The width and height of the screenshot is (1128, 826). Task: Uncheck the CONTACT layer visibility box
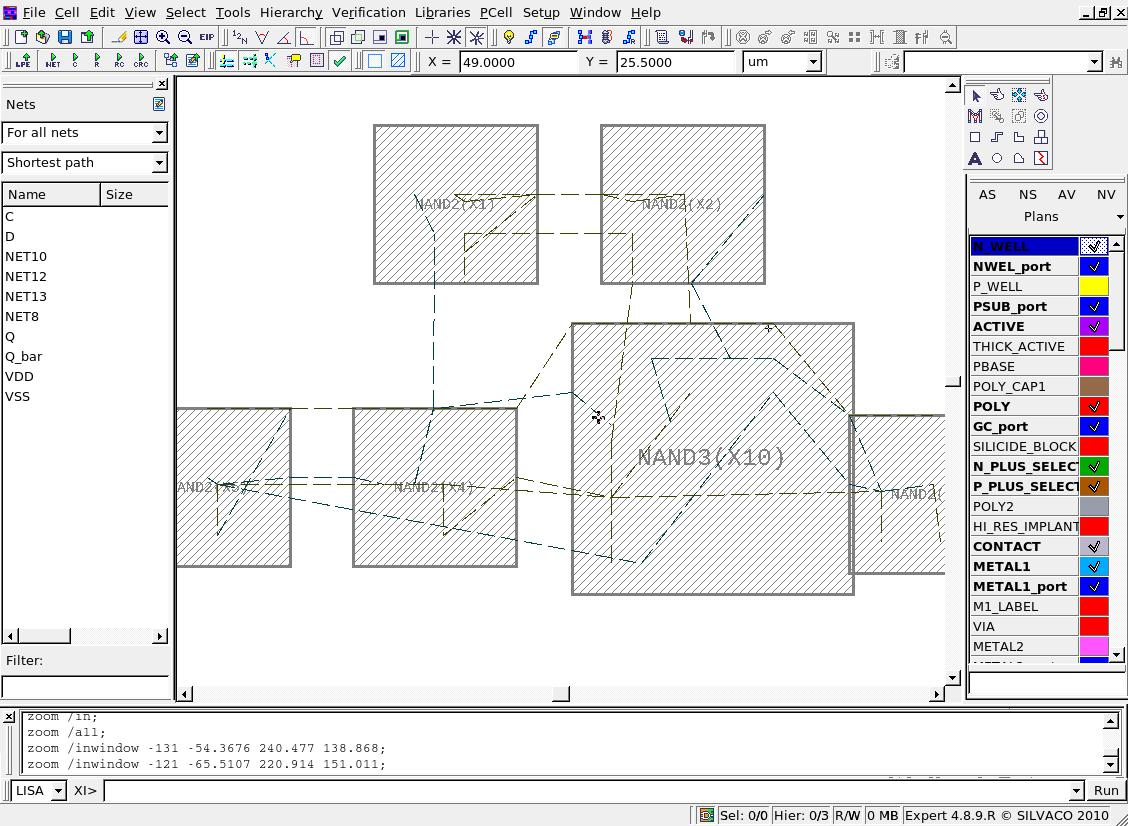tap(1094, 546)
